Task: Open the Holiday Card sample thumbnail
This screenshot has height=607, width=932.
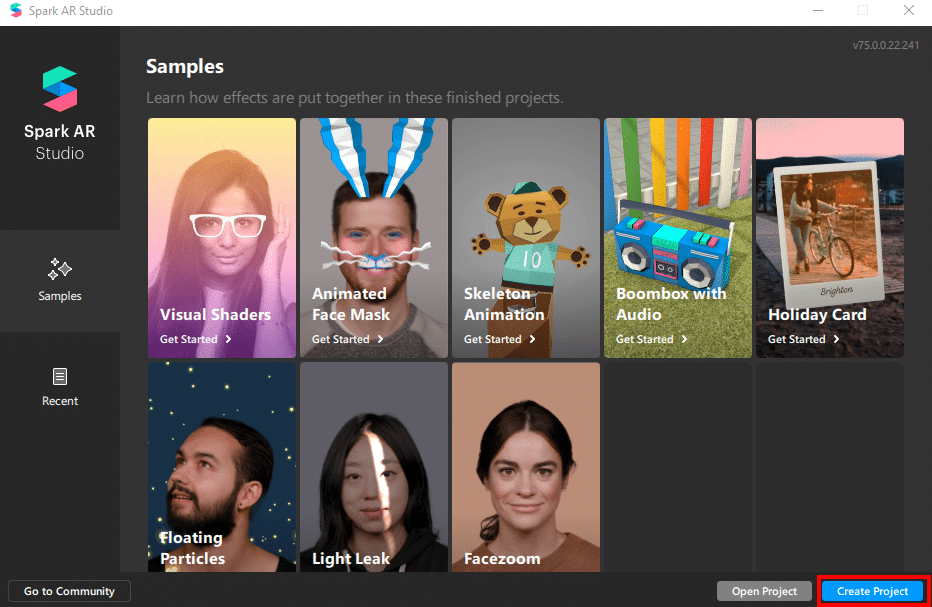Action: pyautogui.click(x=830, y=238)
